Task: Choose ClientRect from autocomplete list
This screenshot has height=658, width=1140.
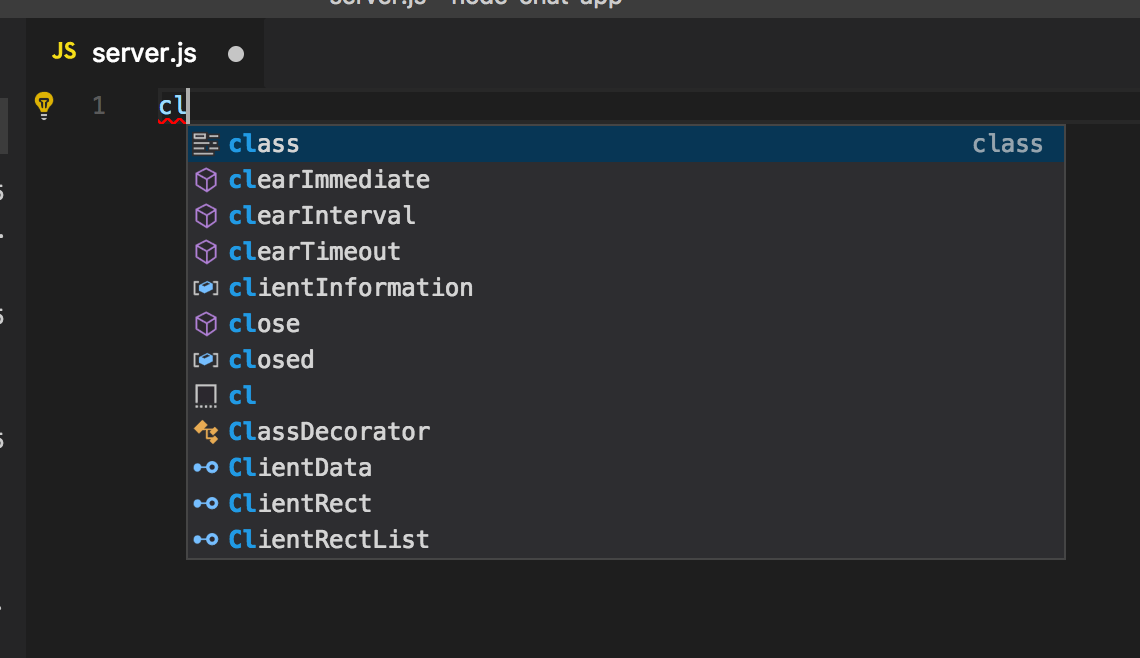Action: tap(626, 504)
